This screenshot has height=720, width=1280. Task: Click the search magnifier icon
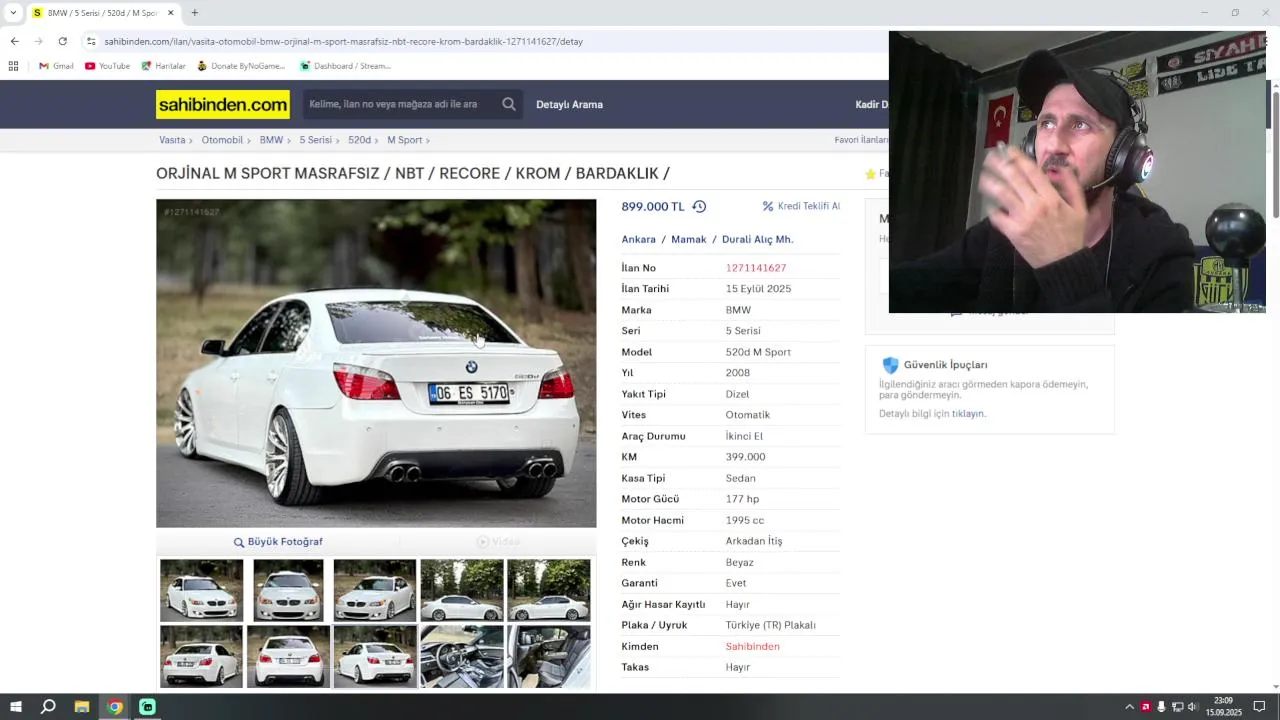(x=509, y=104)
